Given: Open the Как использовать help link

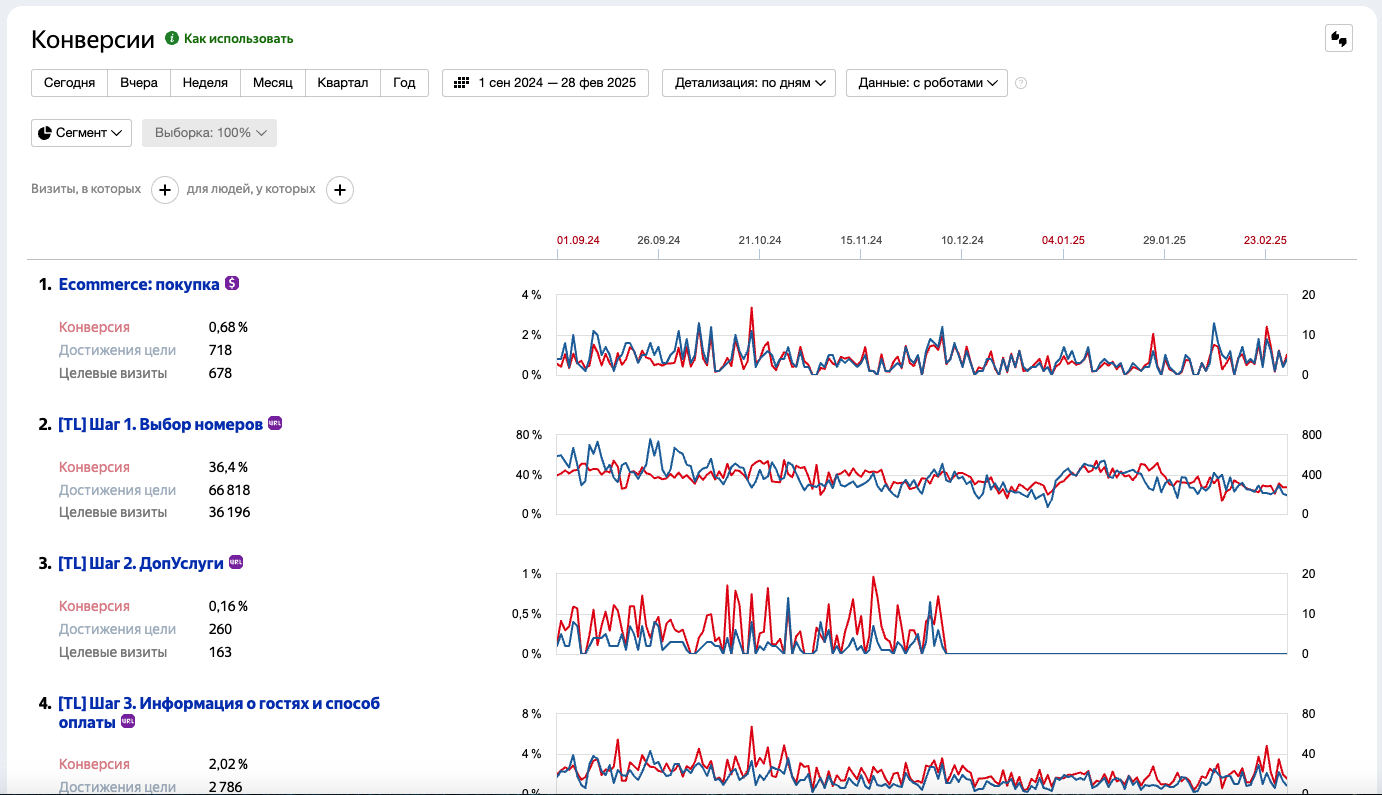Looking at the screenshot, I should click(x=238, y=39).
